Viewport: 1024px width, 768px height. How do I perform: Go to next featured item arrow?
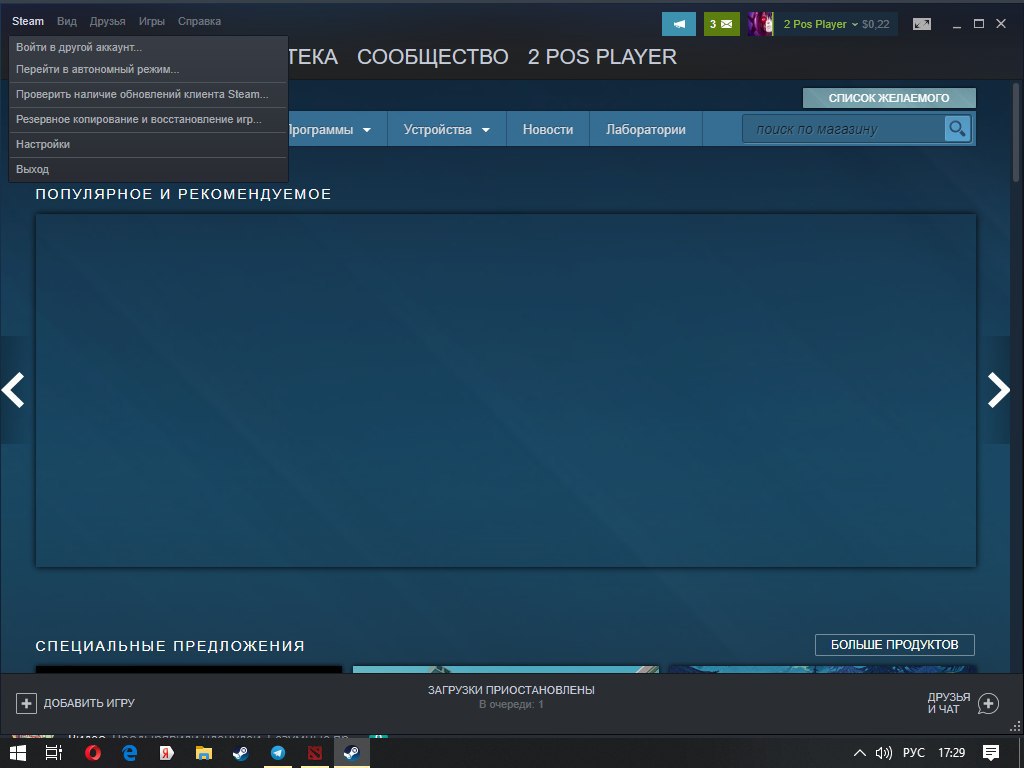coord(999,390)
